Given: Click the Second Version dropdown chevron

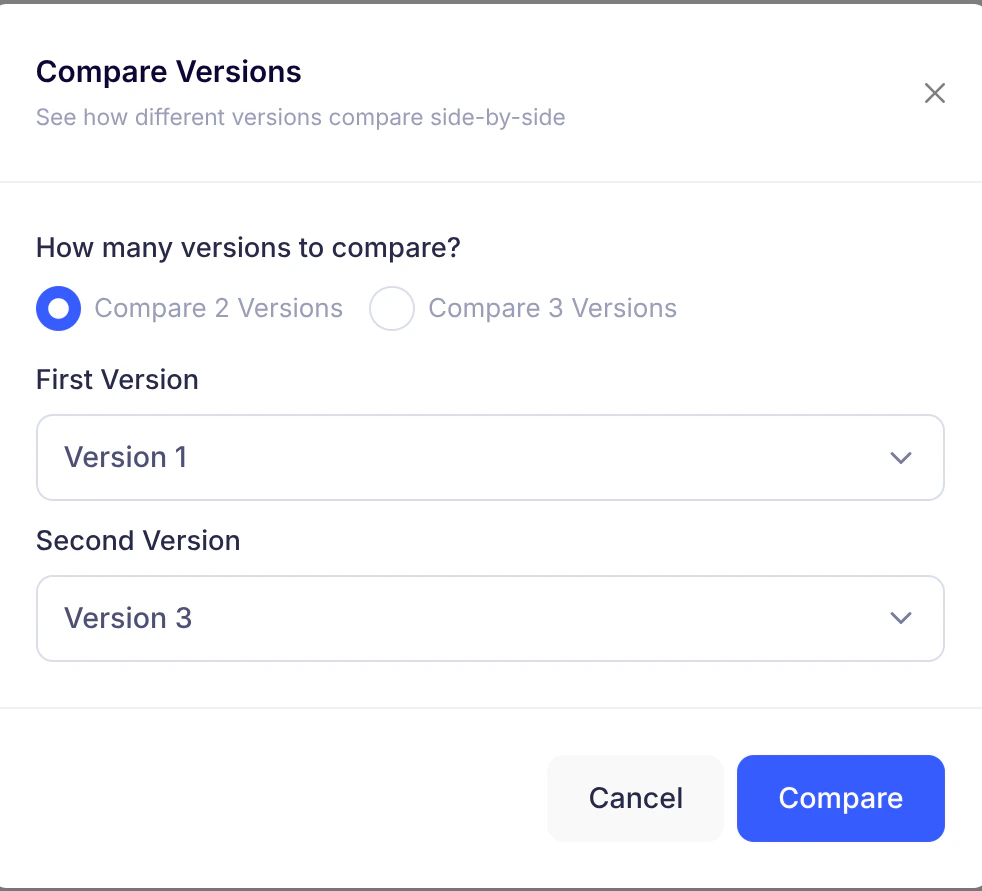Looking at the screenshot, I should click(900, 618).
